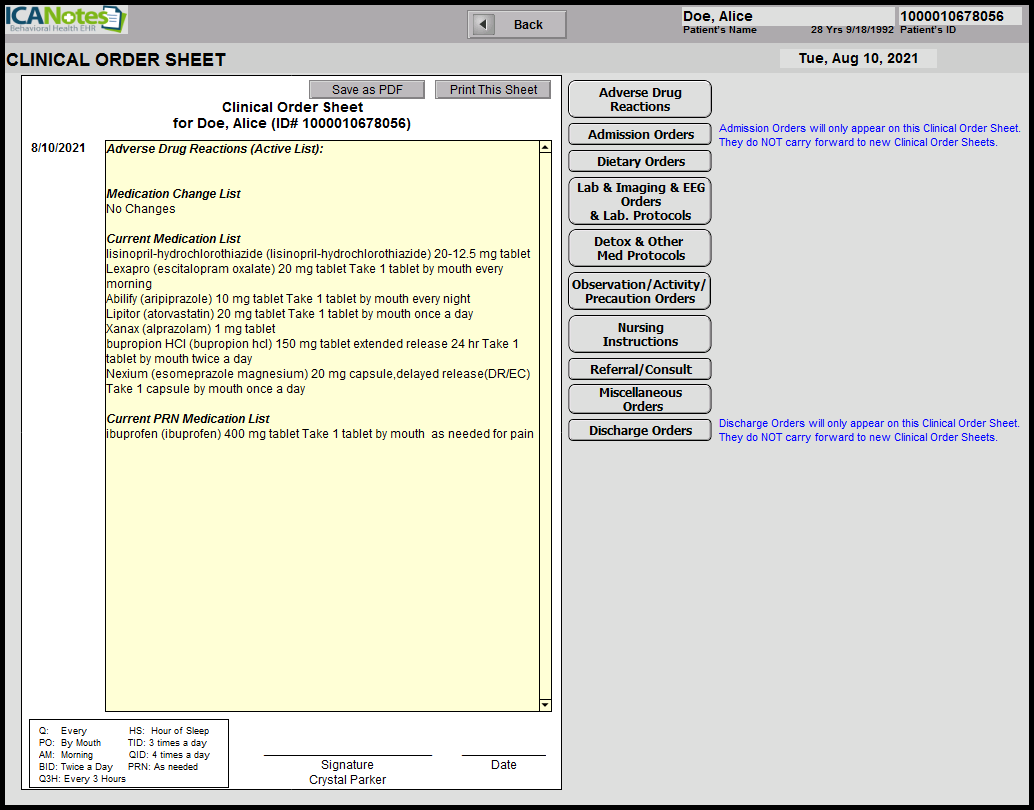Click the patient name field Doe, Alice
Screen dimensions: 1034x810
(787, 16)
